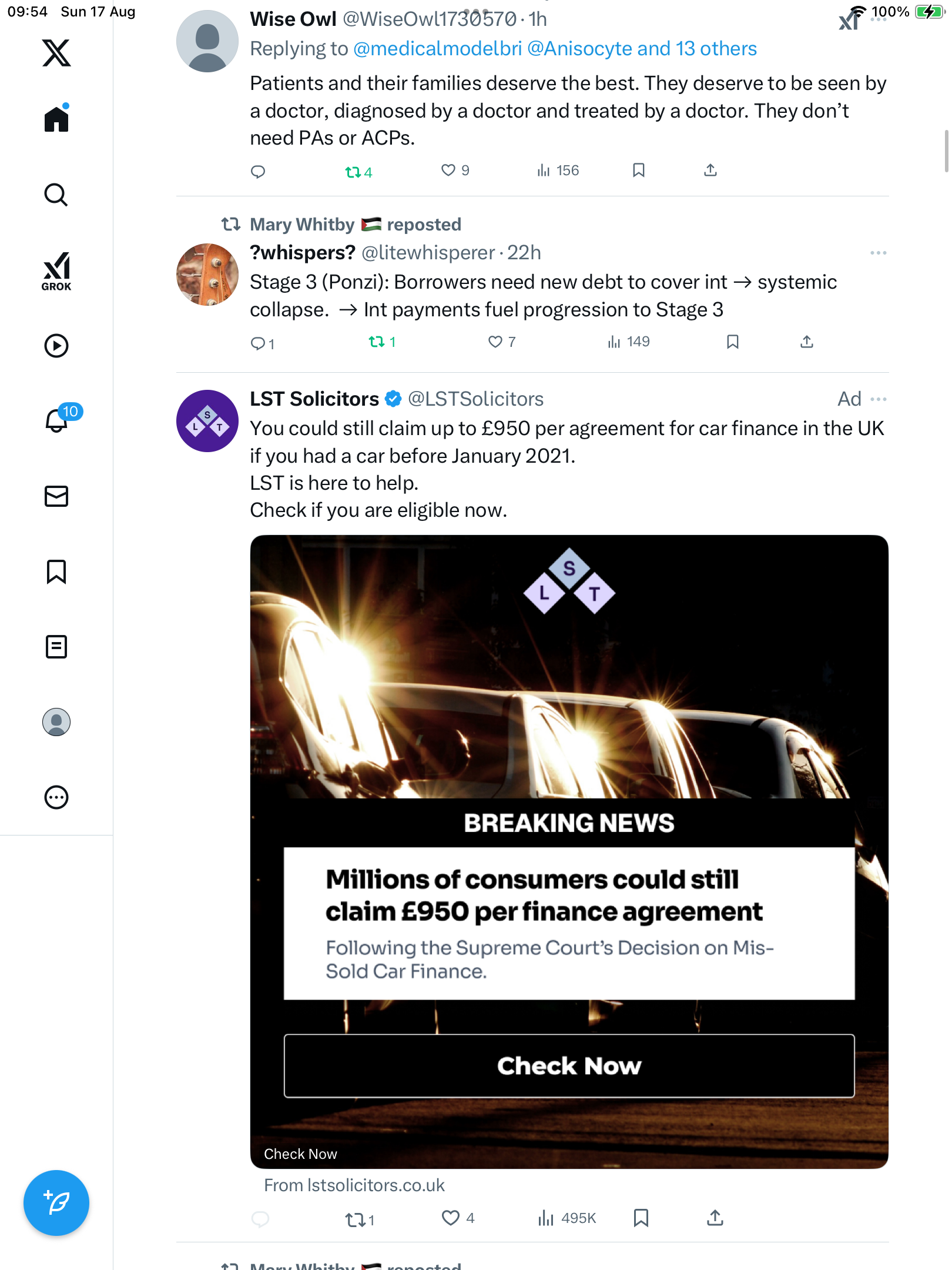
Task: Open more options on LST Solicitors ad
Action: coord(878,399)
